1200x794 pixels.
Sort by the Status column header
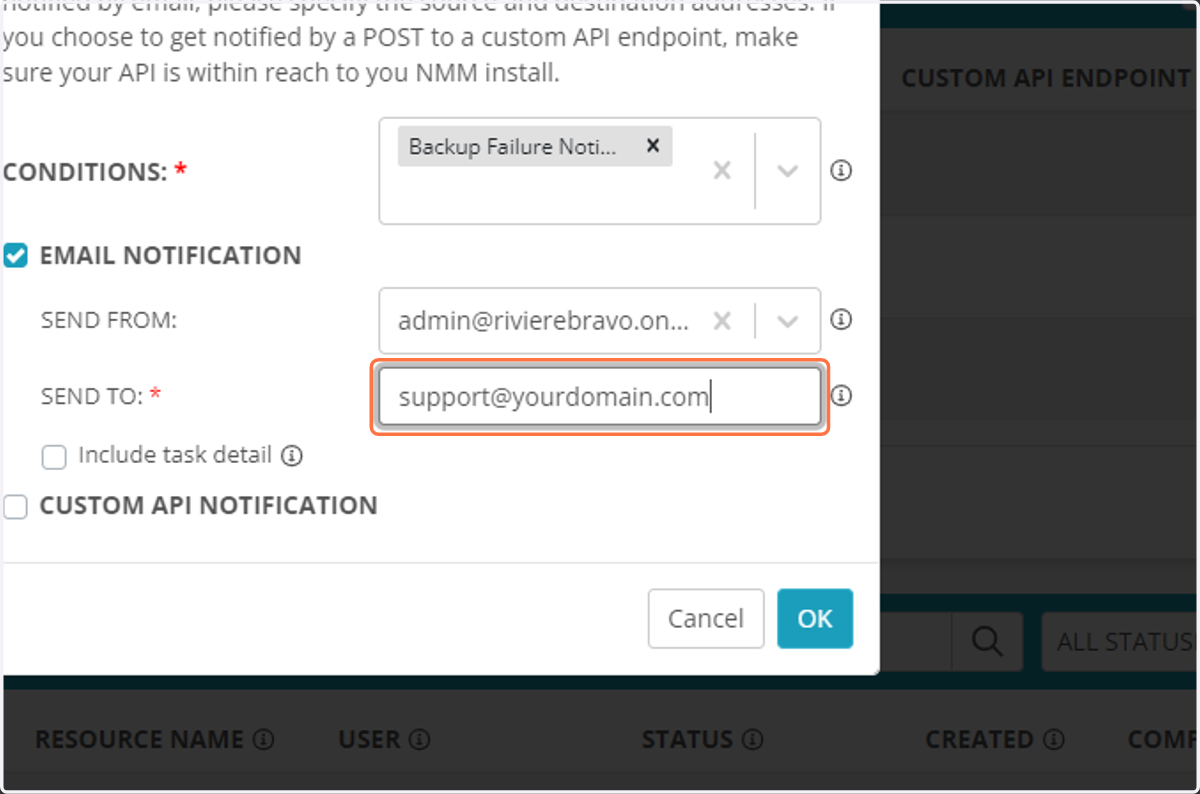688,739
